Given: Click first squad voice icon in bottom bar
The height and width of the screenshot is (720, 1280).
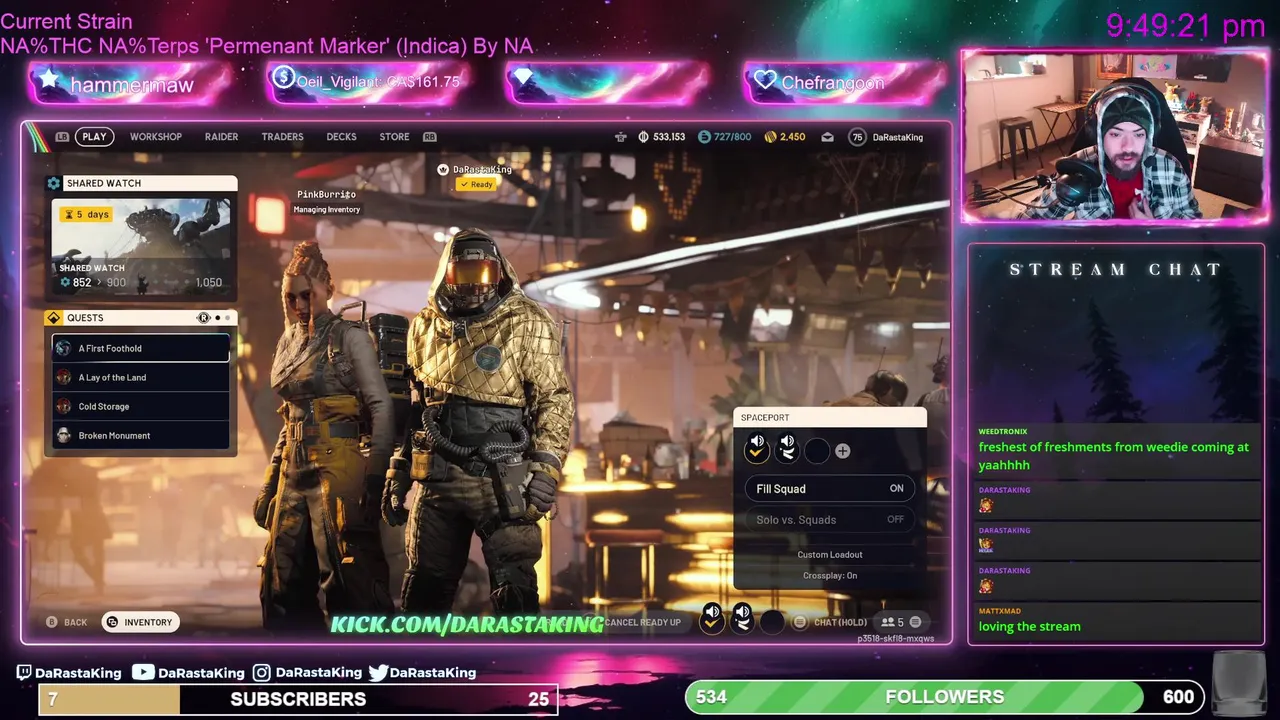Looking at the screenshot, I should click(711, 619).
